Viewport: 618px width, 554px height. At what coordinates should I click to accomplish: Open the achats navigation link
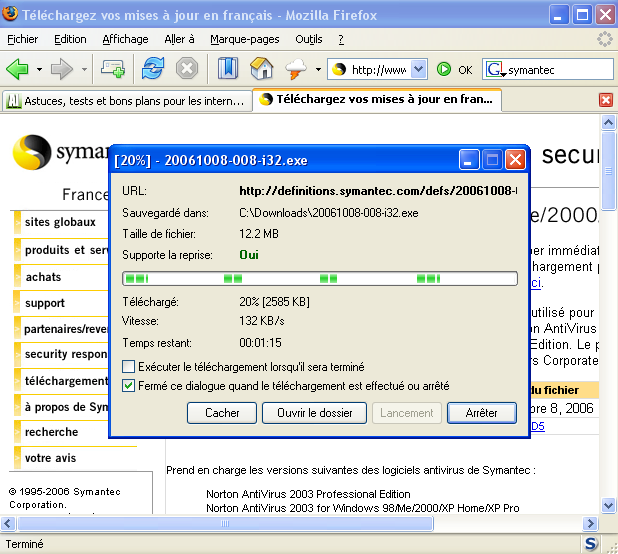click(x=43, y=277)
